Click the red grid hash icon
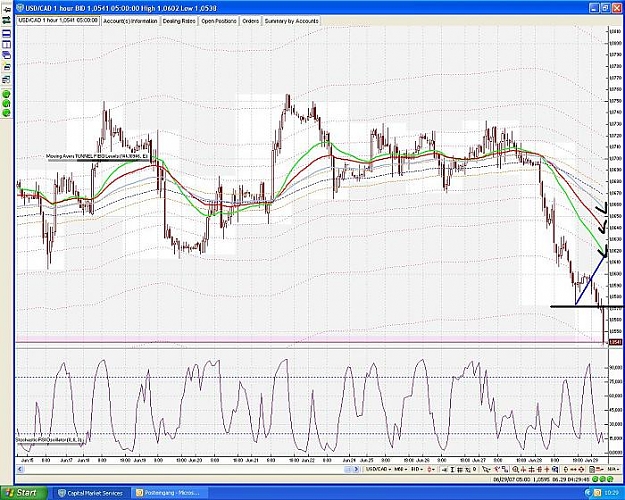This screenshot has width=625, height=500. (539, 469)
